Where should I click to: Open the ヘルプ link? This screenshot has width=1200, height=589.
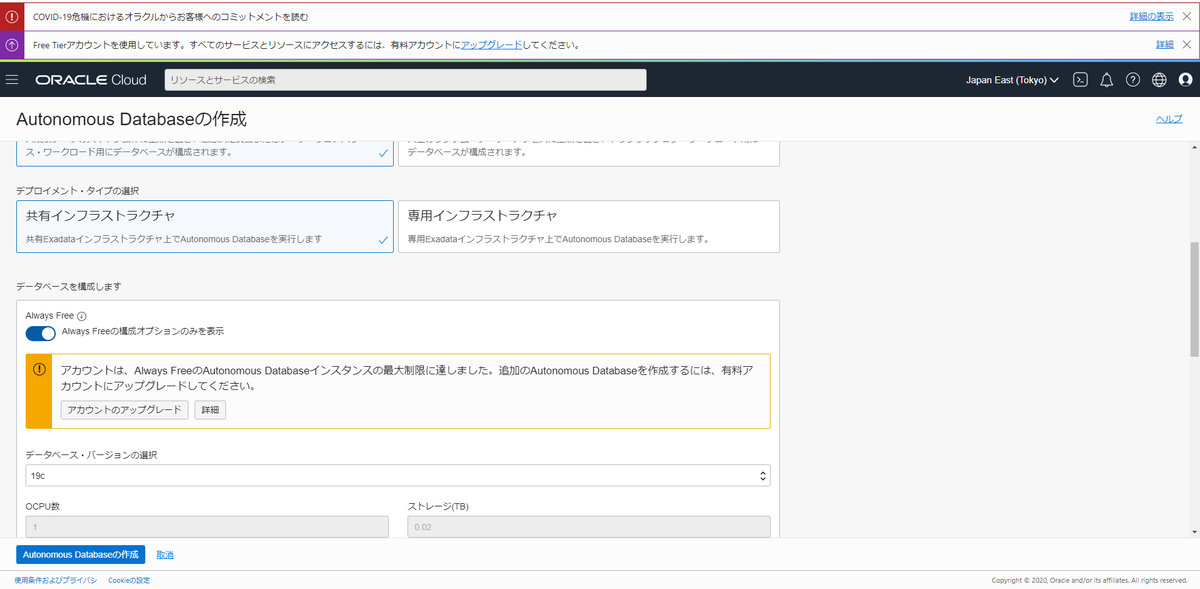coord(1169,119)
